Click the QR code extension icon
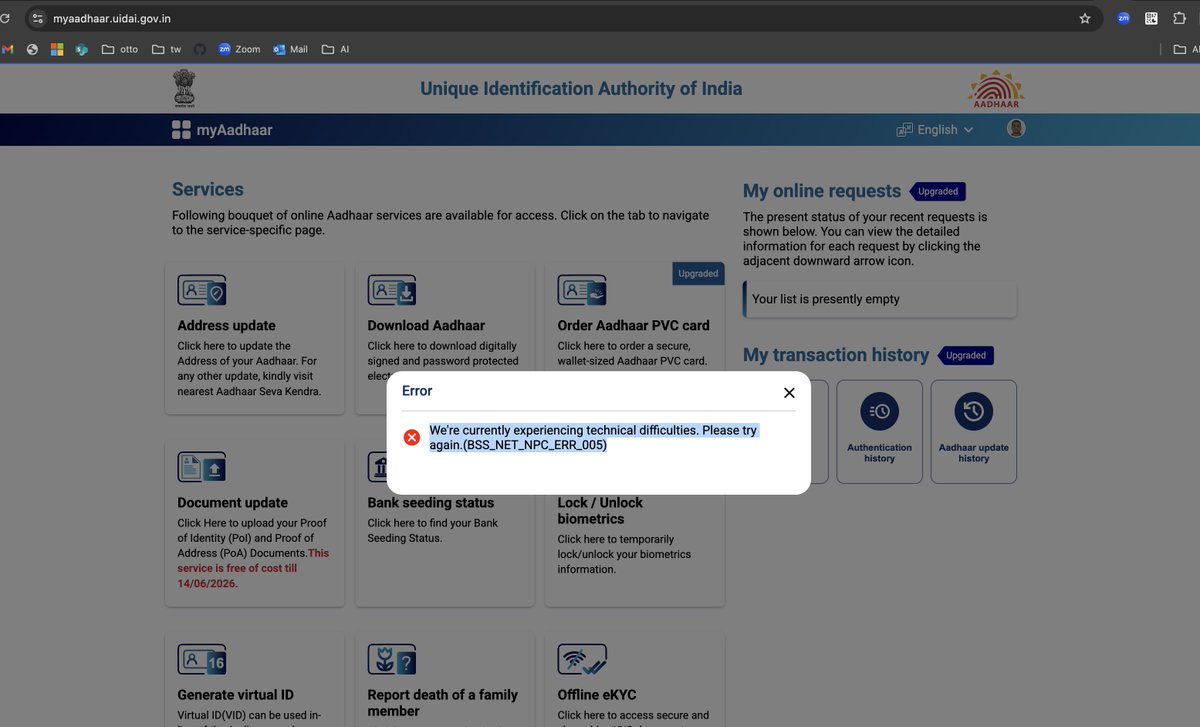Screen dimensions: 1200x727 (1151, 18)
